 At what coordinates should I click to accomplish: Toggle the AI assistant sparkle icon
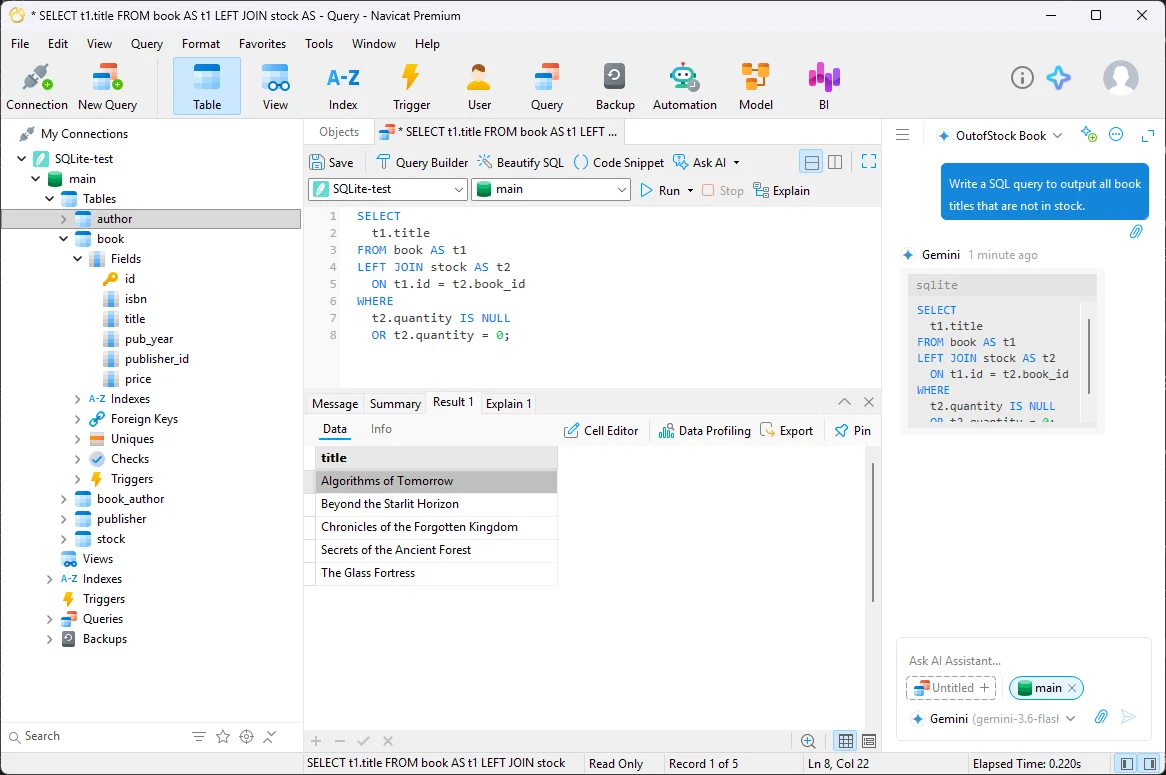pos(1058,77)
